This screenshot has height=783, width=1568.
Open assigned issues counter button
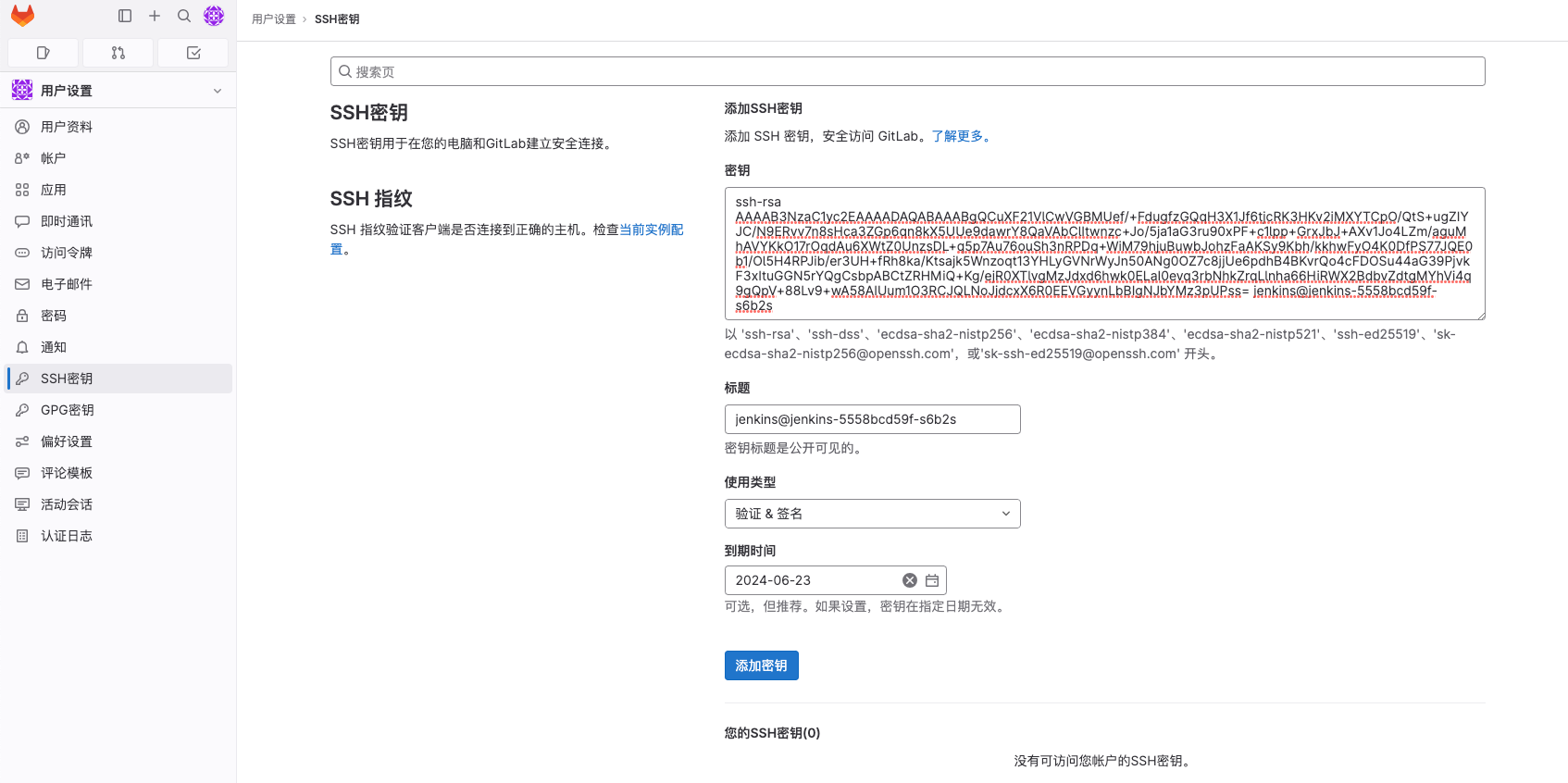click(x=43, y=53)
